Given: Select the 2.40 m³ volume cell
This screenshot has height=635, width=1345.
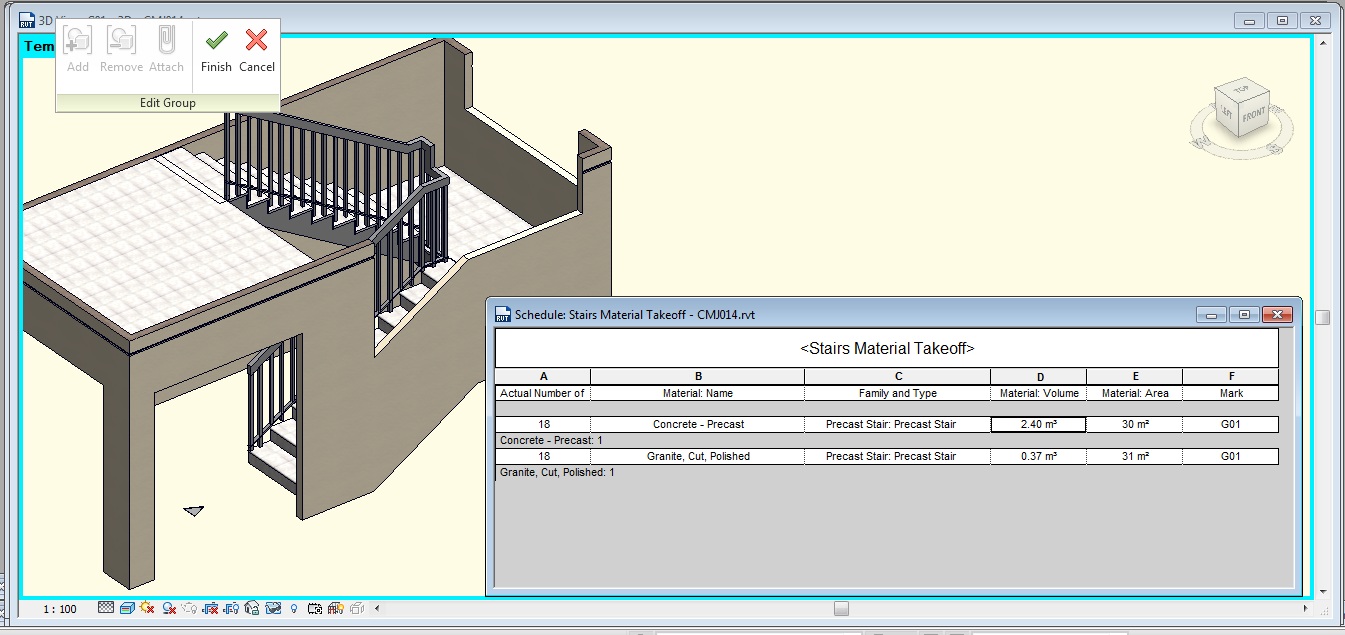Looking at the screenshot, I should (x=1038, y=424).
